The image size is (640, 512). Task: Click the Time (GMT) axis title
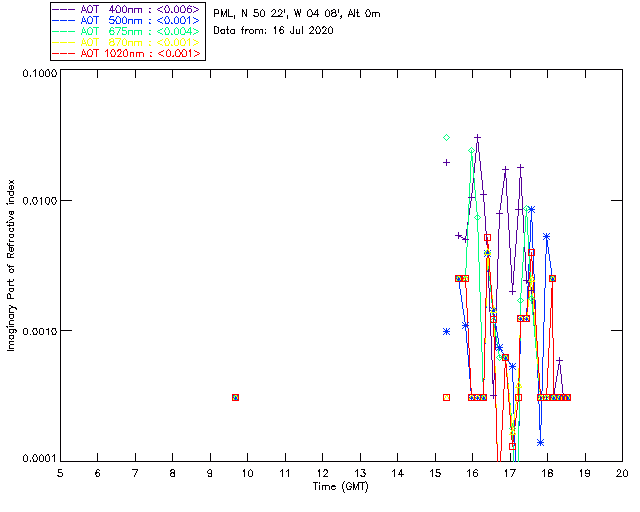(x=340, y=487)
